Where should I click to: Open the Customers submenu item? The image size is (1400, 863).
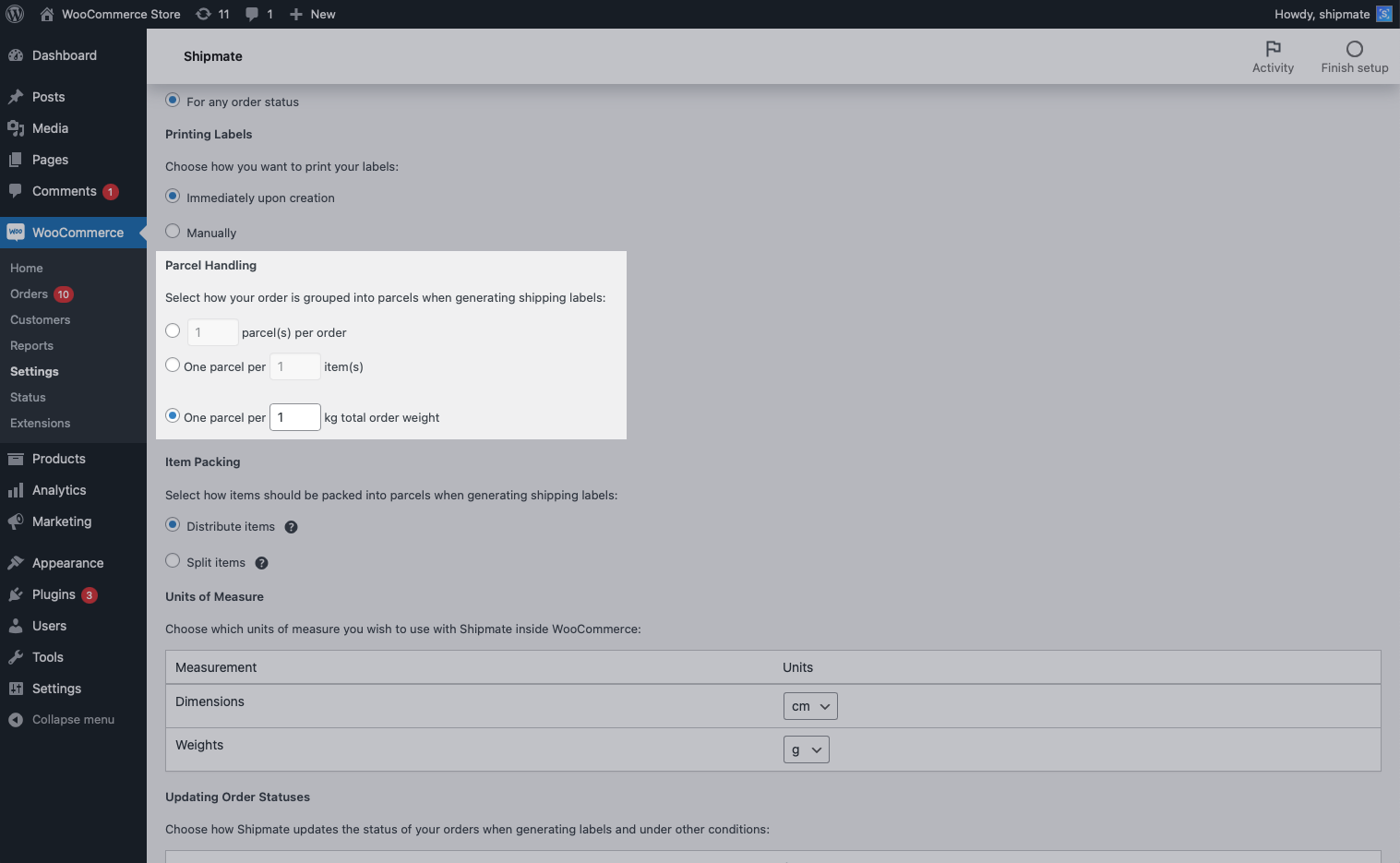40,319
